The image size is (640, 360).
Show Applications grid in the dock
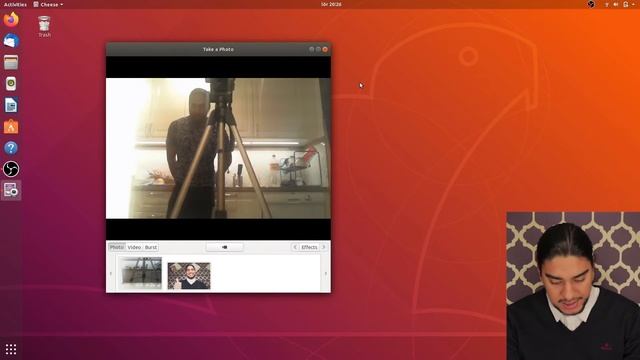pyautogui.click(x=11, y=349)
